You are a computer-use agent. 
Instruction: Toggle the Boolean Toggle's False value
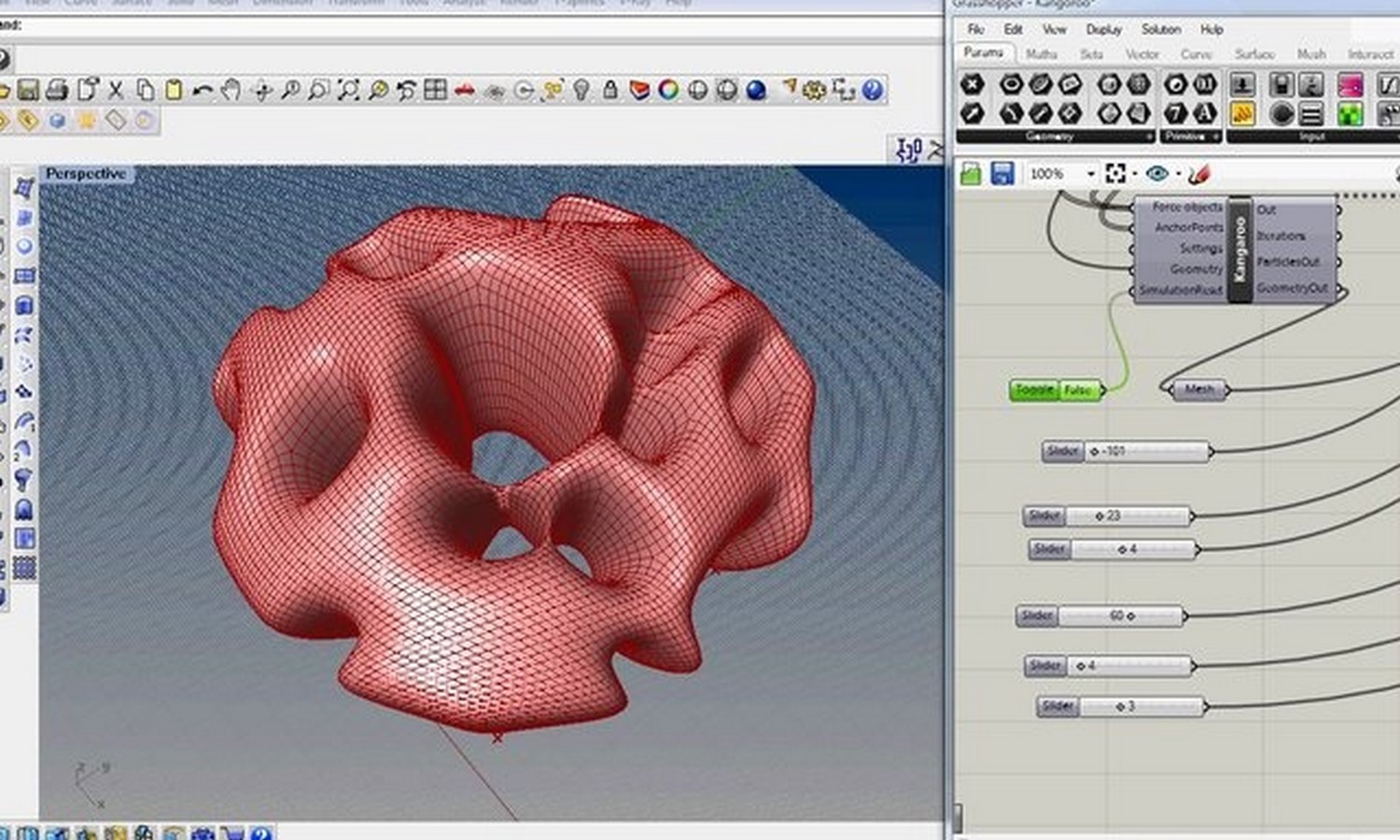coord(1079,390)
